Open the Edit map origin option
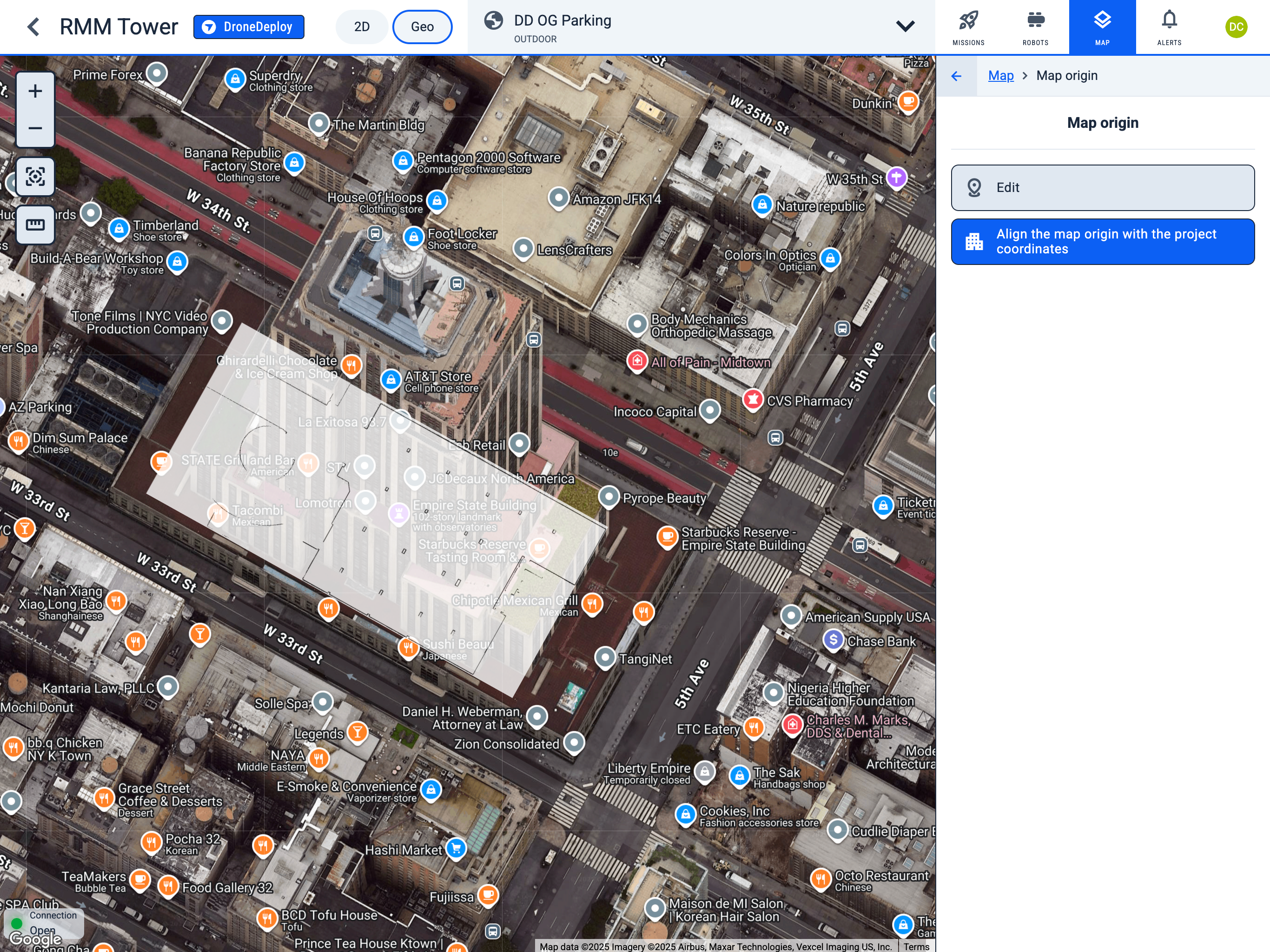 (x=1102, y=188)
